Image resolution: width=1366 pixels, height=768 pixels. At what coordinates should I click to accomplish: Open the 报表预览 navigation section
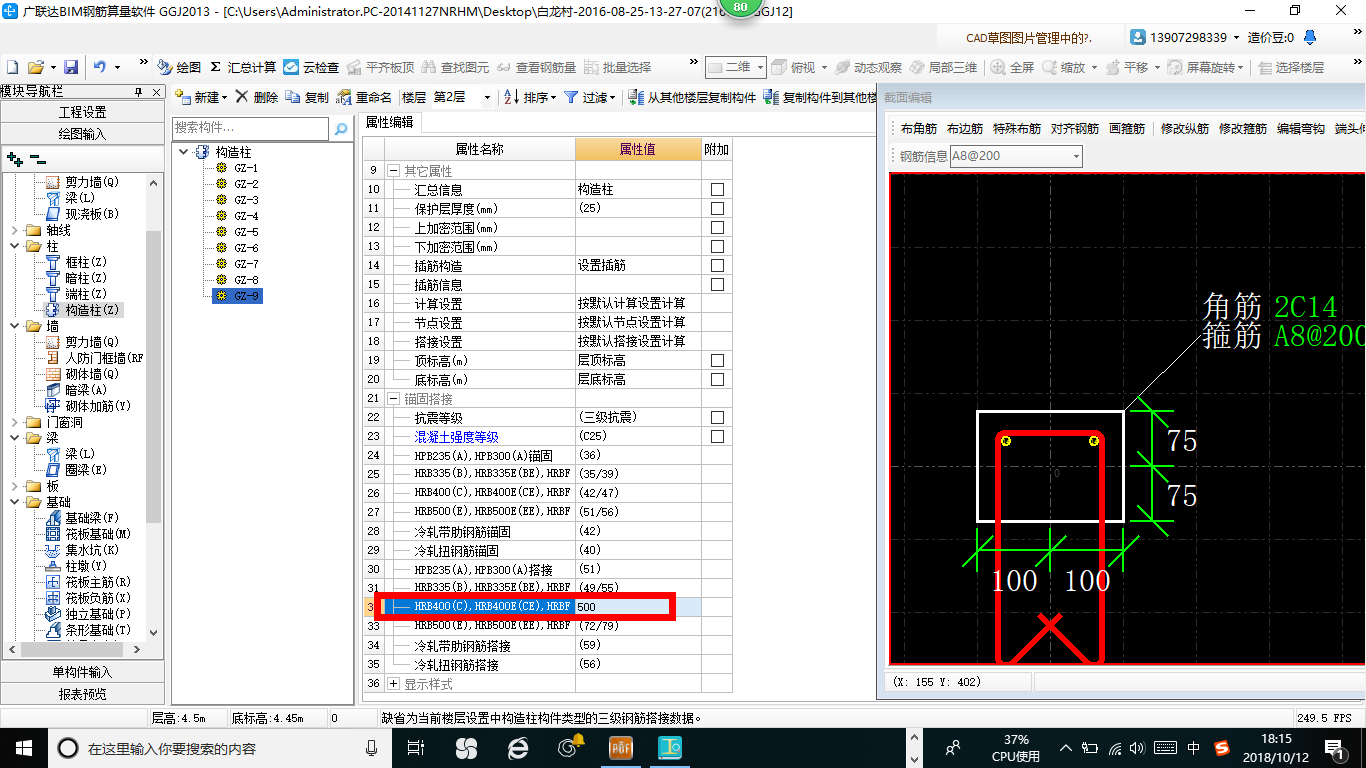click(x=82, y=693)
